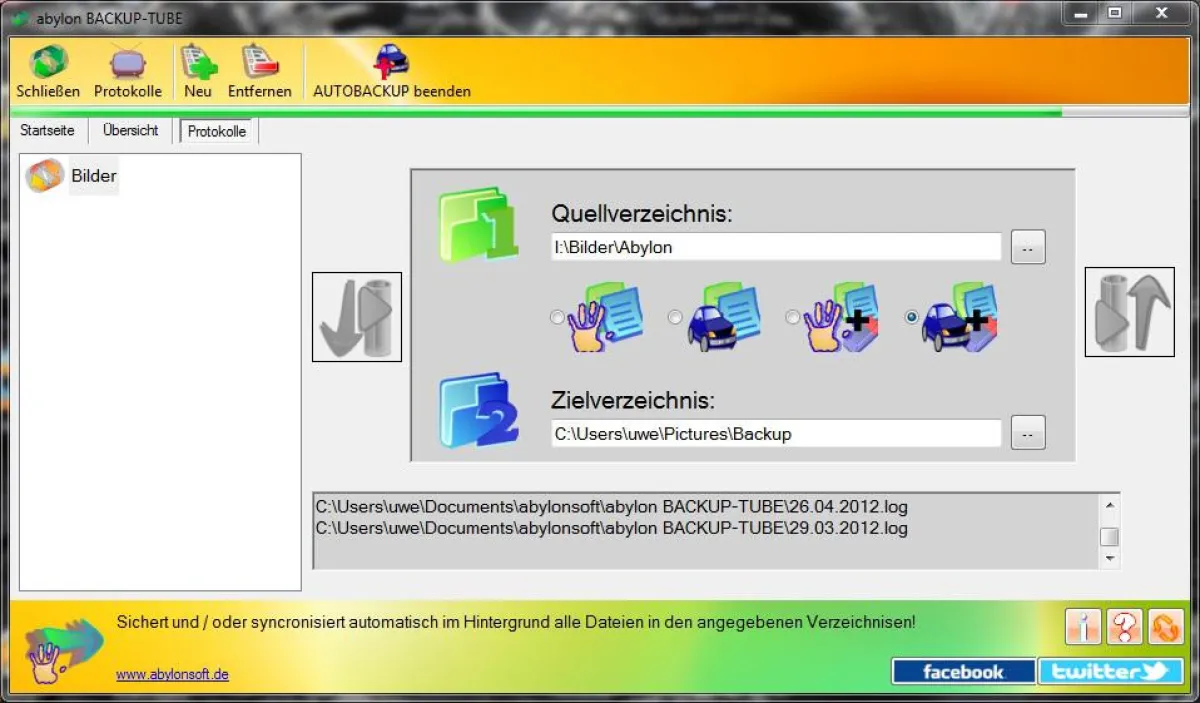Open the facebook page button

(963, 671)
